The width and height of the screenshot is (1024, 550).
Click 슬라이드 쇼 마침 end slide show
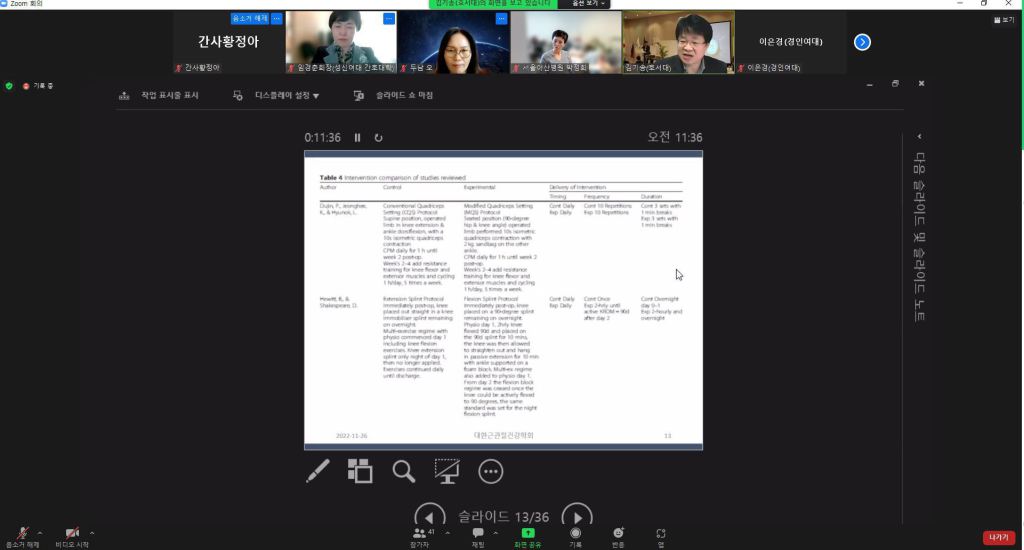pos(393,95)
